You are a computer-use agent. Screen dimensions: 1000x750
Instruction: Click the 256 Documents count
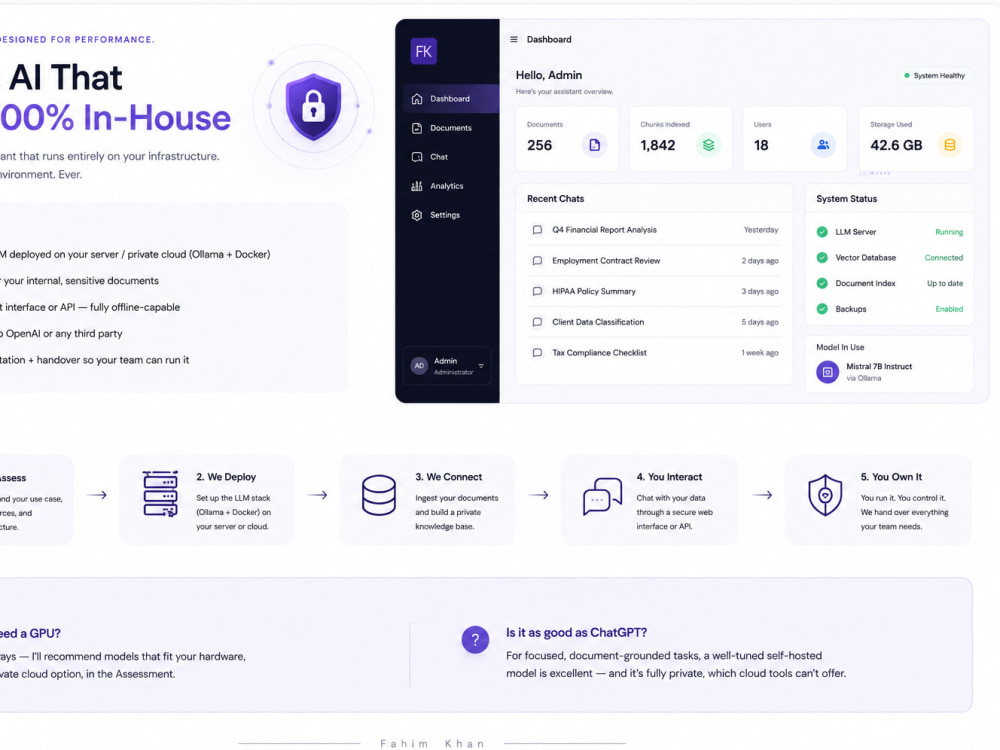[x=540, y=145]
